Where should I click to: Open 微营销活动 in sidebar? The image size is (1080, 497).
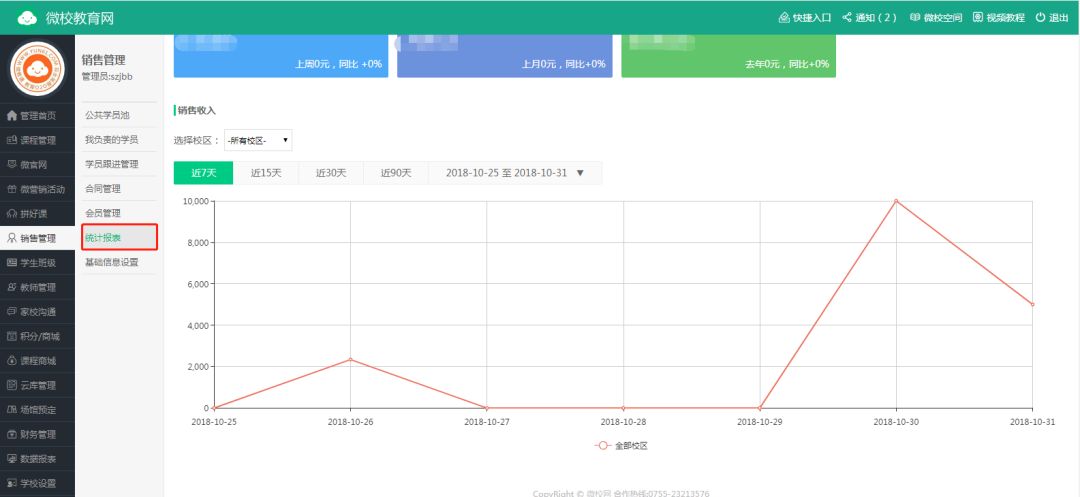[37, 189]
